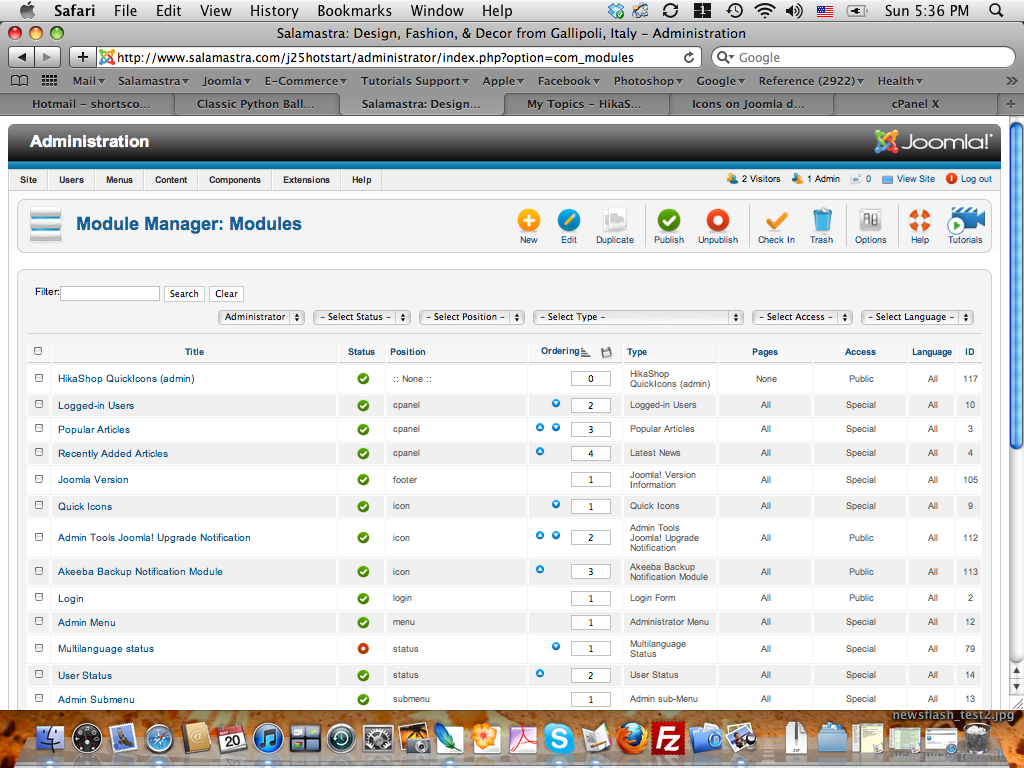This screenshot has width=1024, height=768.
Task: Click the Edit pencil toolbar icon
Action: pyautogui.click(x=569, y=221)
